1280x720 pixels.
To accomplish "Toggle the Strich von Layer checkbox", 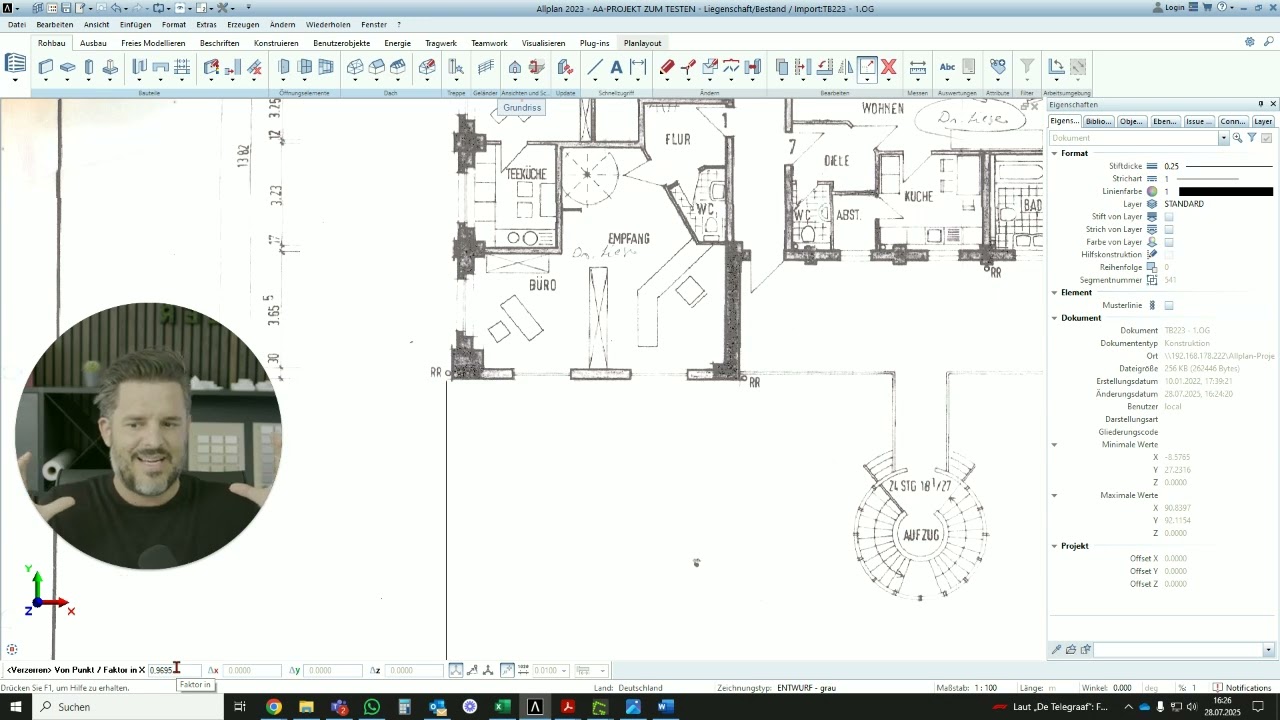I will (x=1169, y=230).
